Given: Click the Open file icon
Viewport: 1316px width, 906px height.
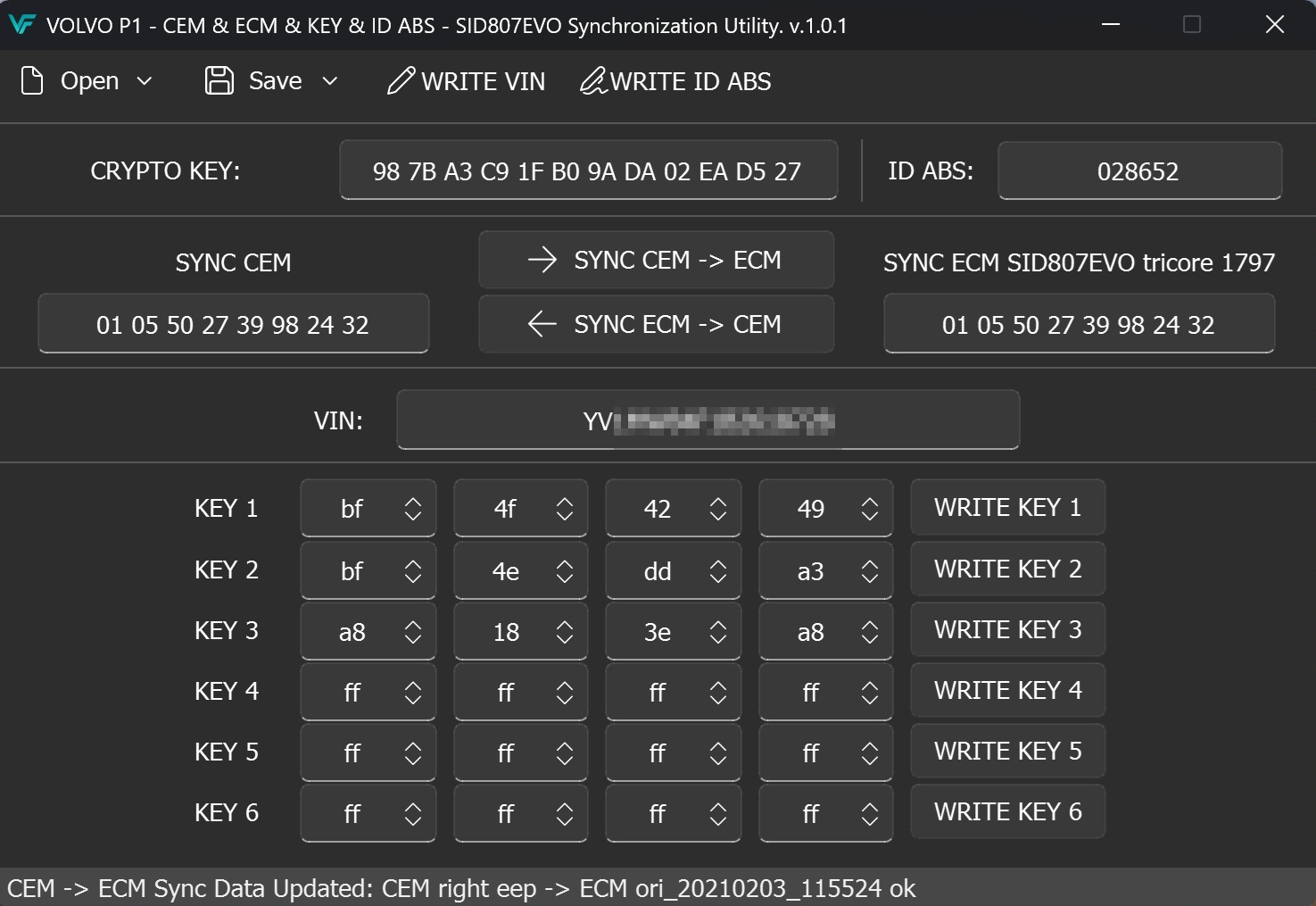Looking at the screenshot, I should [x=33, y=80].
